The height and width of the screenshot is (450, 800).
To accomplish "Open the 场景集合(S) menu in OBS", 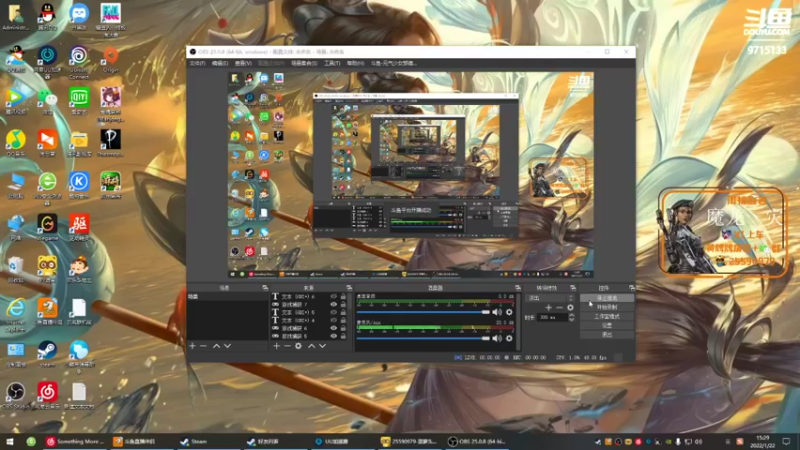I will [304, 63].
